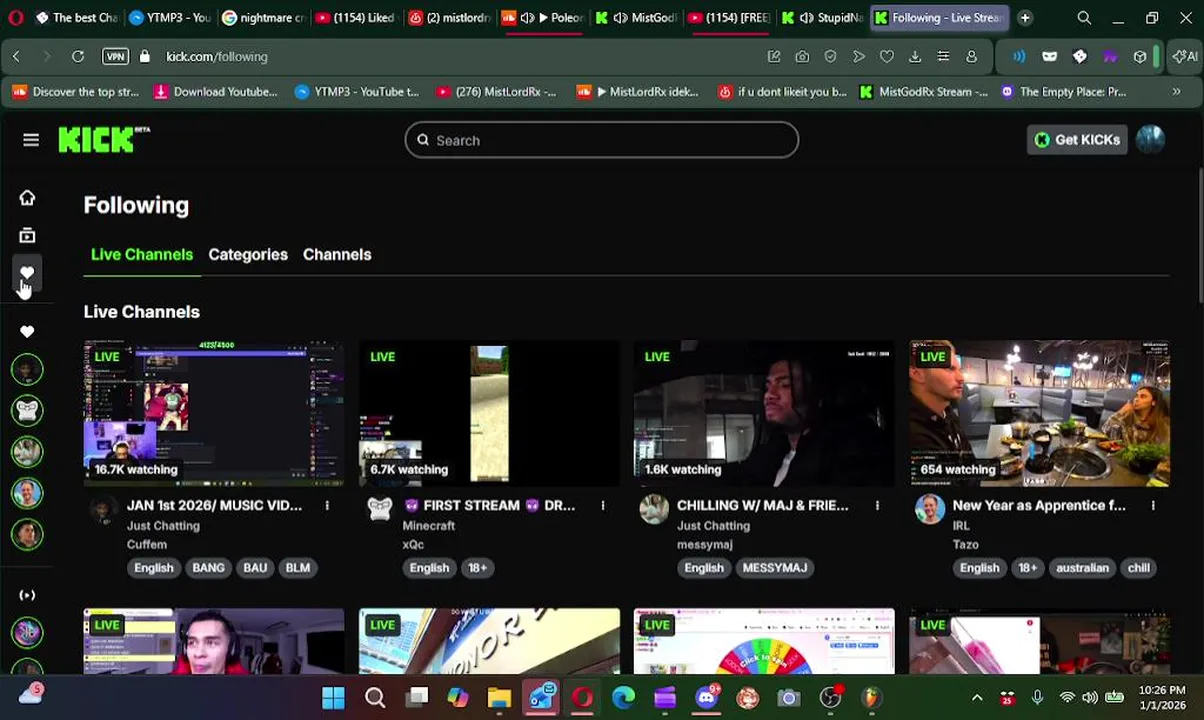Open Windows Start menu
This screenshot has height=720, width=1204.
click(333, 698)
